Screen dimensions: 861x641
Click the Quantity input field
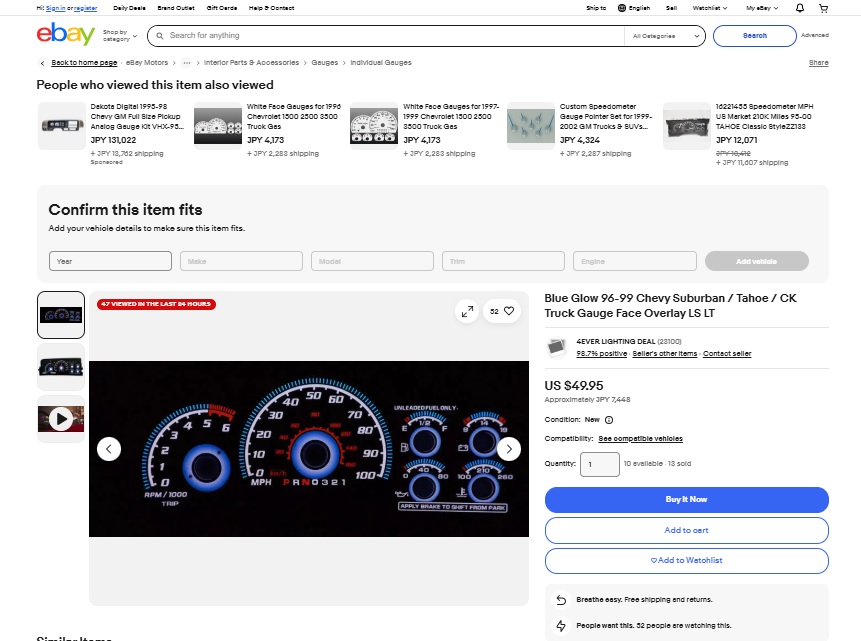click(600, 464)
